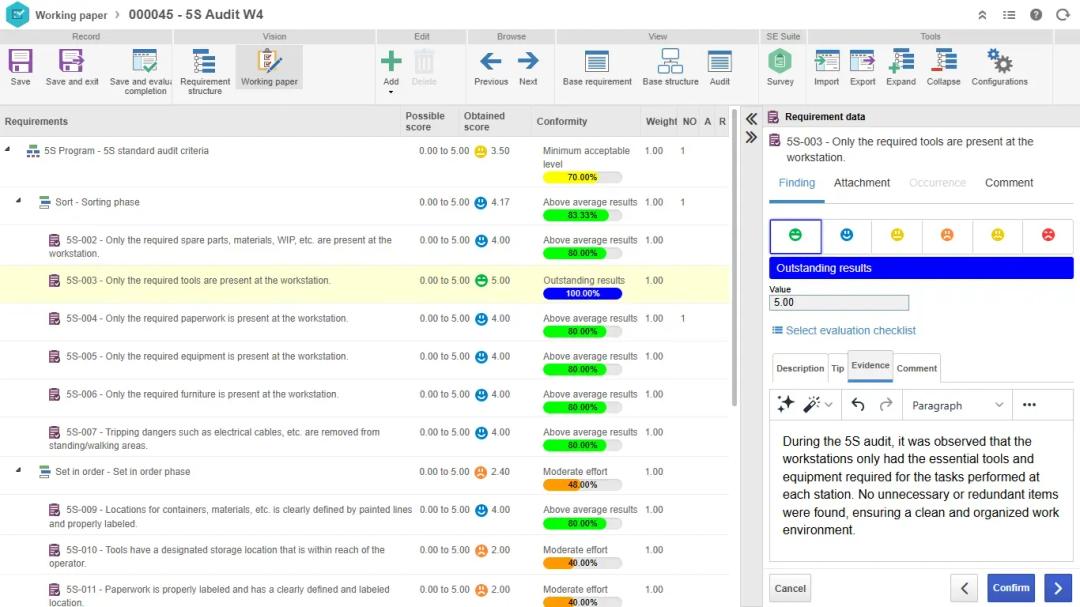Click the Undo arrow in evidence editor
1080x607 pixels.
[857, 405]
